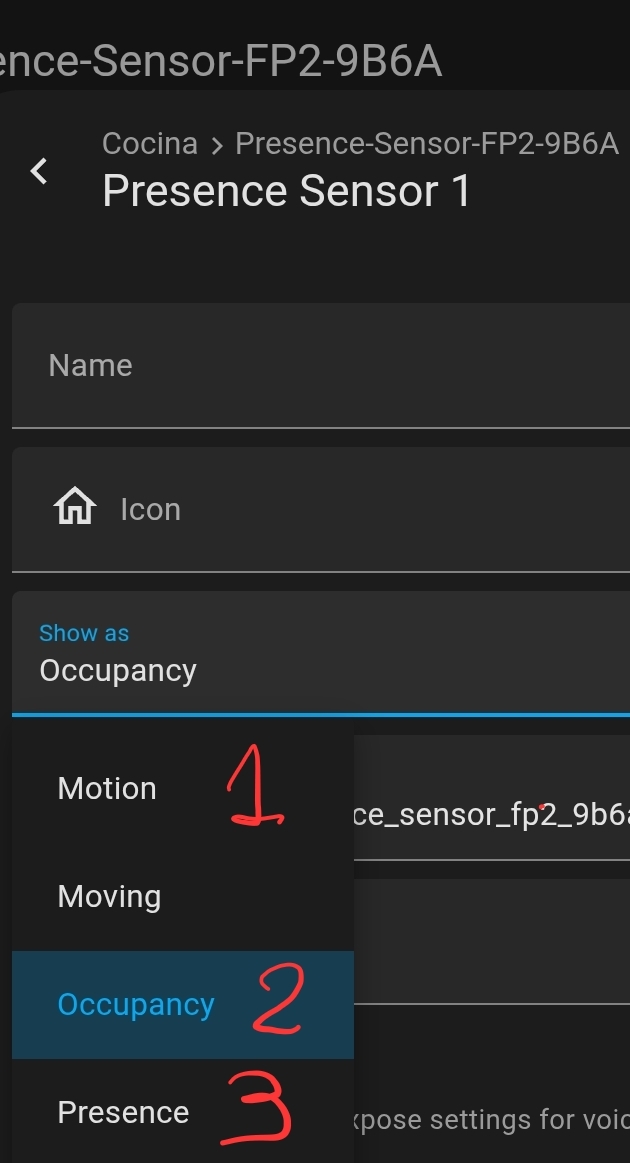Open the Presence-Sensor-FP2-9B6A device page

pyautogui.click(x=426, y=143)
